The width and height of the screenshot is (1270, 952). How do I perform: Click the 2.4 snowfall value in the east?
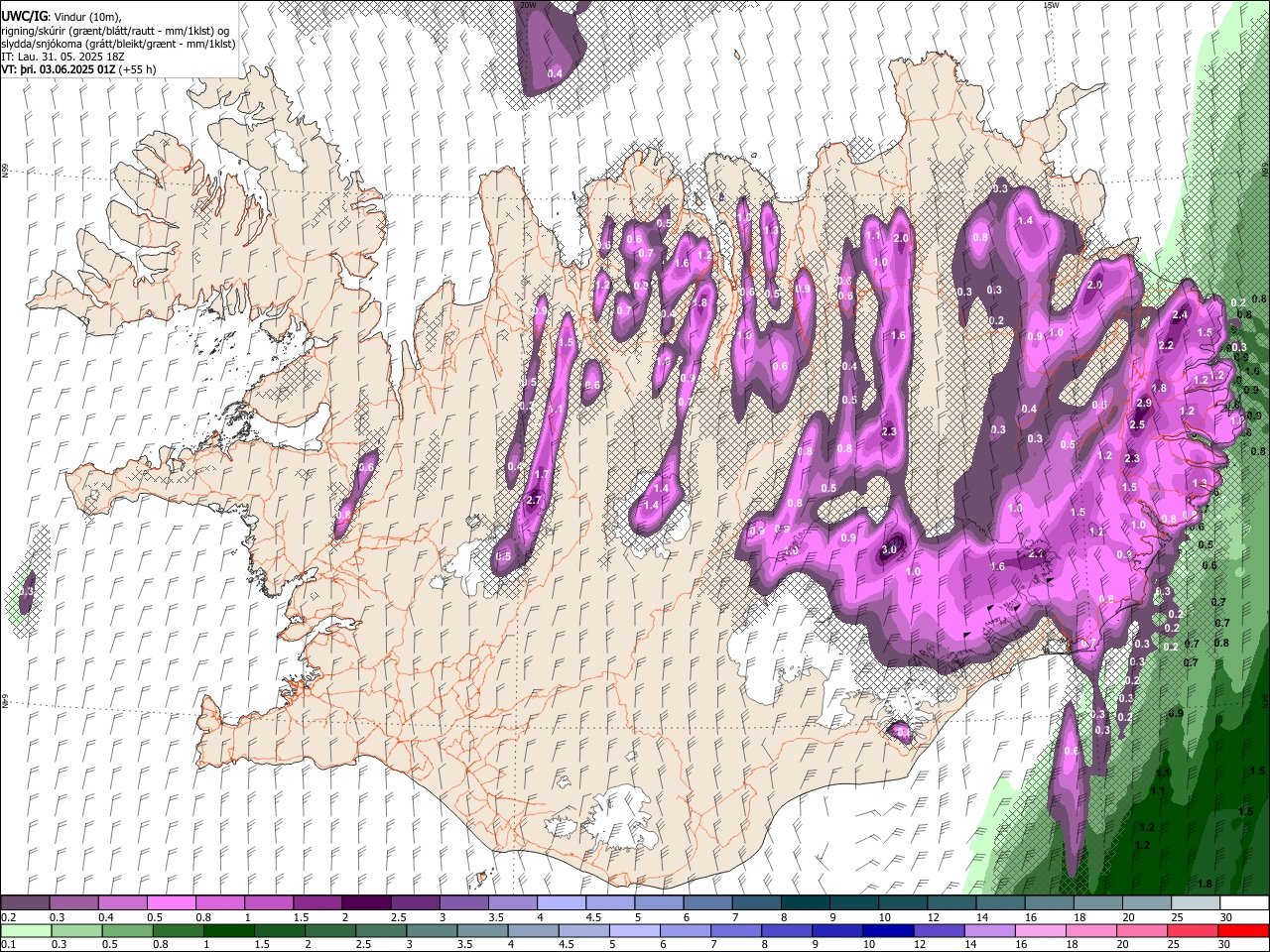pyautogui.click(x=1180, y=314)
